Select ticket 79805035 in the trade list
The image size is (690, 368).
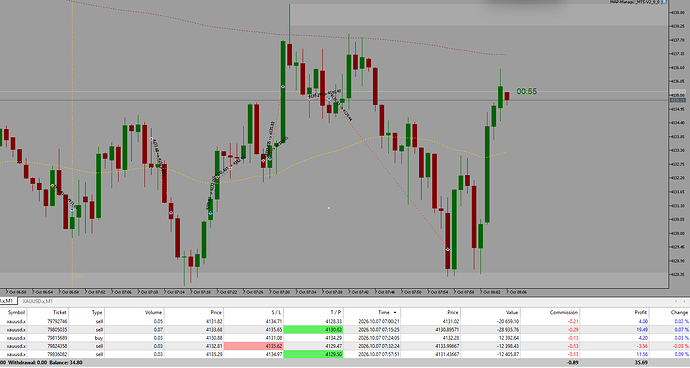[57, 330]
